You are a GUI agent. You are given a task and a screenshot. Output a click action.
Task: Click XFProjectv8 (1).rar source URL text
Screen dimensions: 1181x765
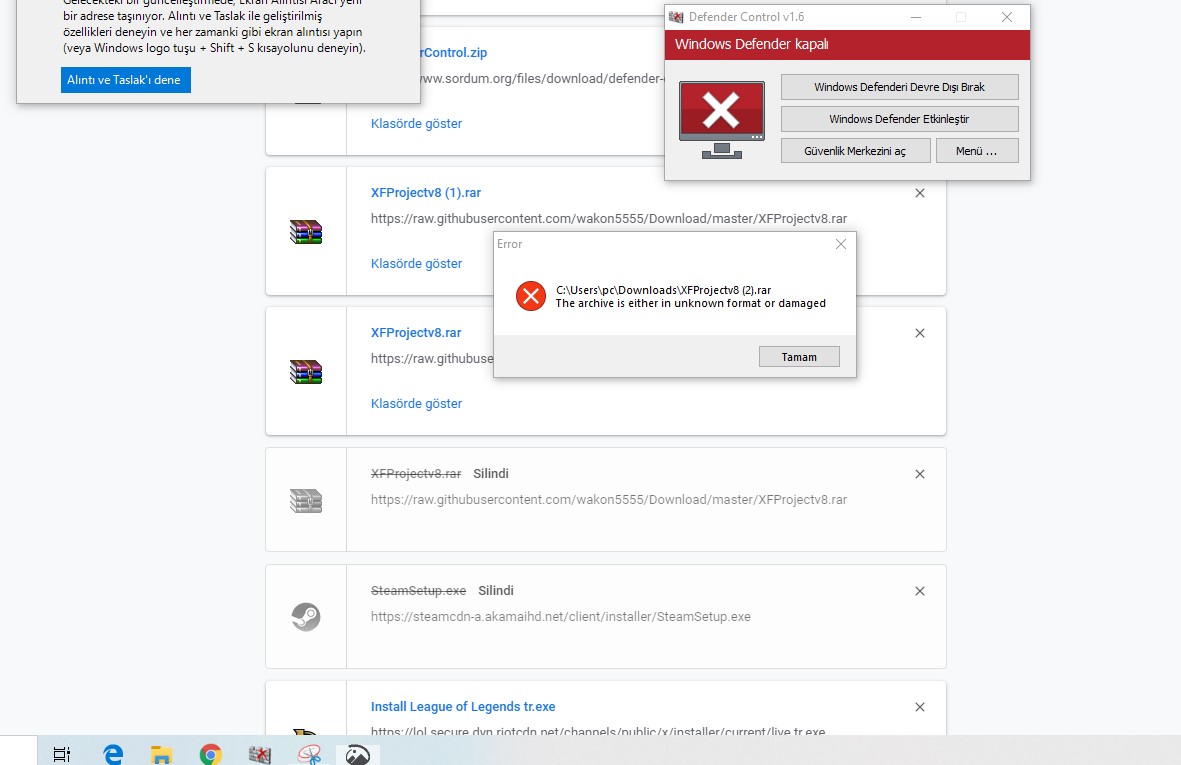tap(609, 218)
